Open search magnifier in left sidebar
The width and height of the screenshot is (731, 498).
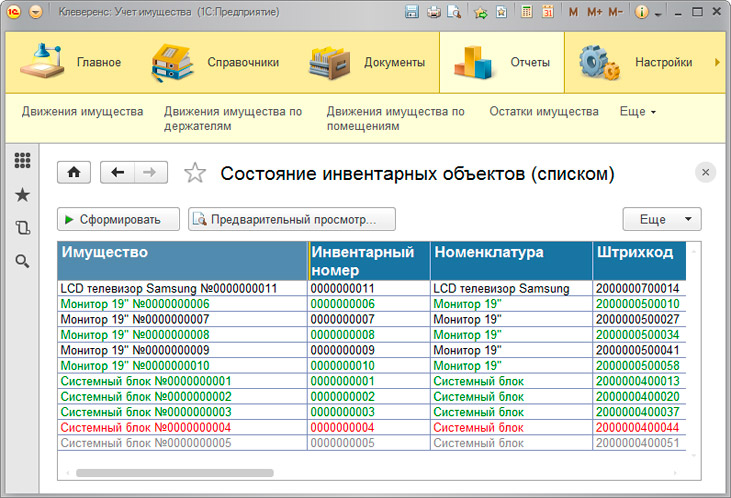click(x=22, y=261)
